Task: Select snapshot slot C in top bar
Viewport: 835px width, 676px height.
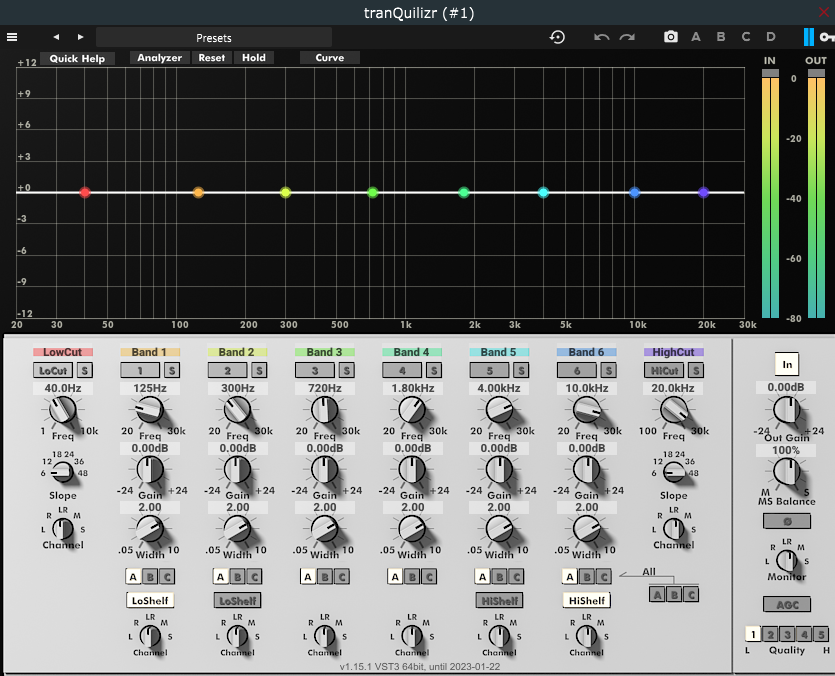Action: (746, 37)
